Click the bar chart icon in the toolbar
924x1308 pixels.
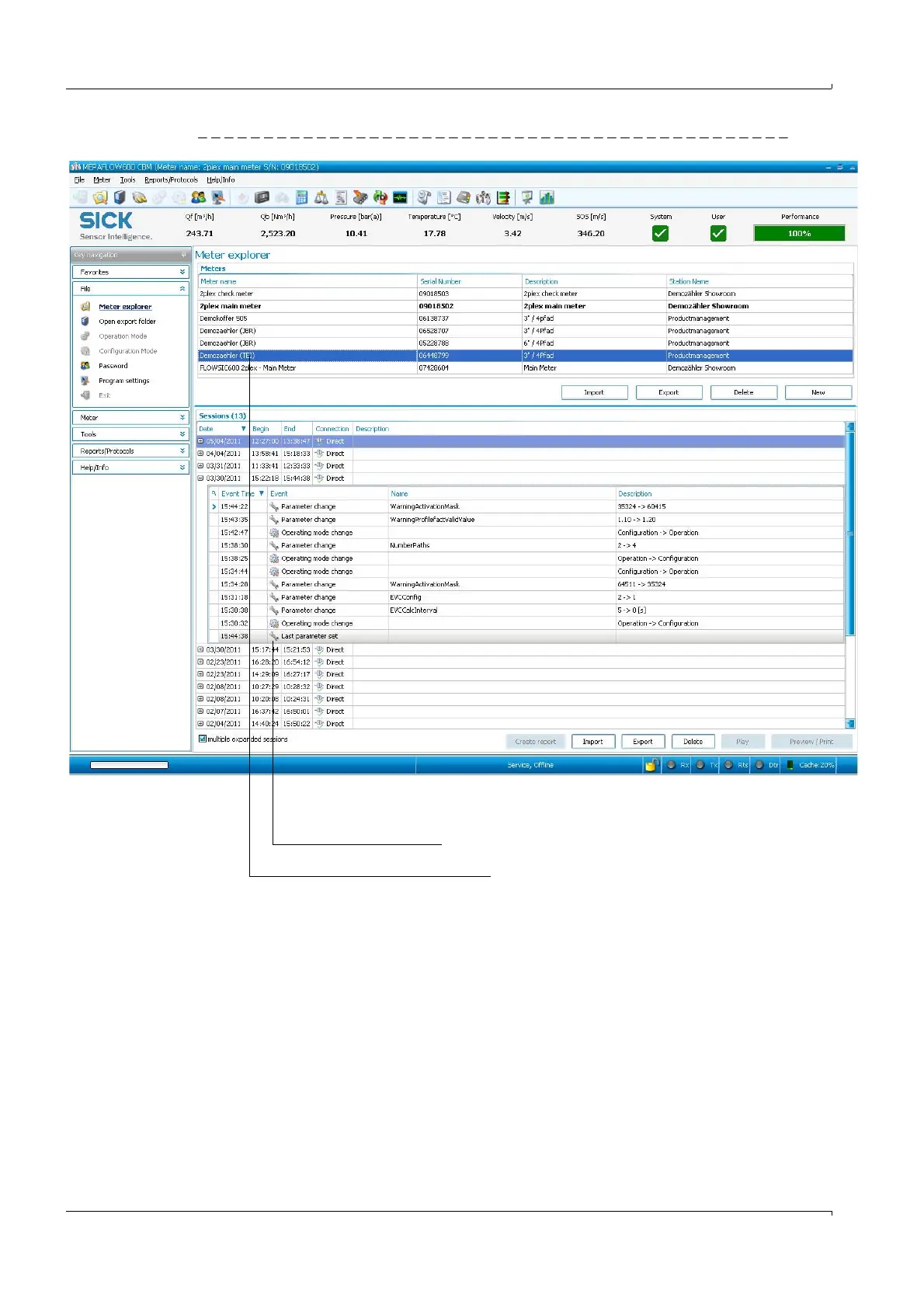[547, 197]
